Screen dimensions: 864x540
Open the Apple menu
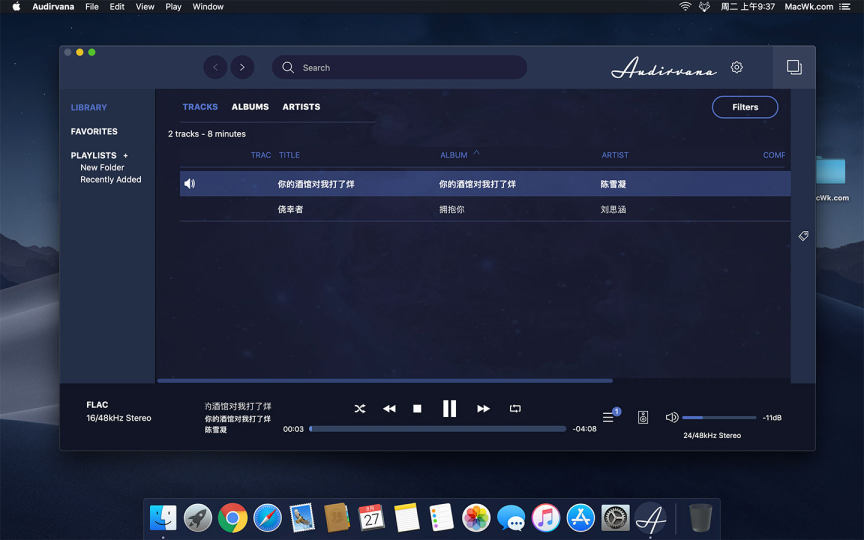16,7
